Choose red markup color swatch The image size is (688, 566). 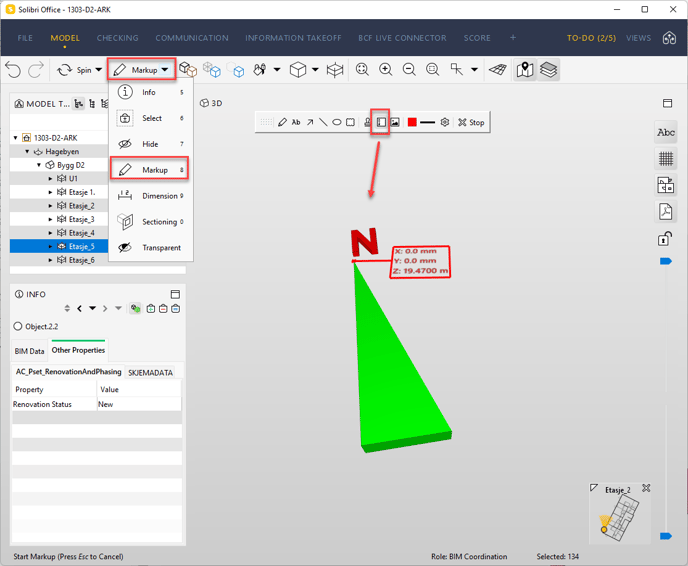point(412,122)
